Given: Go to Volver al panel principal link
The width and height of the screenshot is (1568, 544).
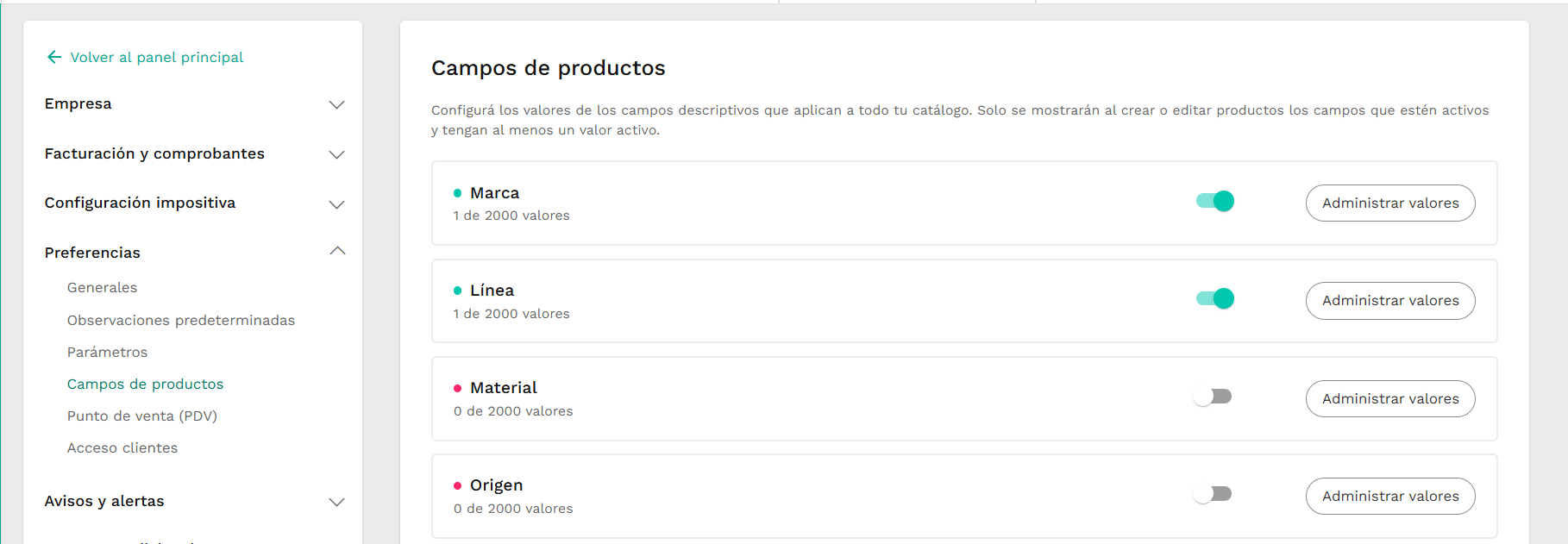Looking at the screenshot, I should pyautogui.click(x=157, y=57).
